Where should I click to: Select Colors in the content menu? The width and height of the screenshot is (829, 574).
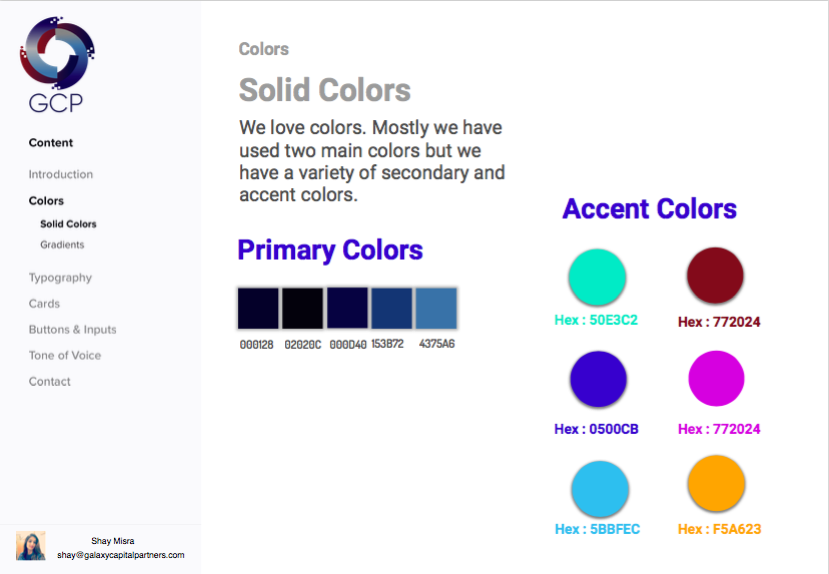47,201
